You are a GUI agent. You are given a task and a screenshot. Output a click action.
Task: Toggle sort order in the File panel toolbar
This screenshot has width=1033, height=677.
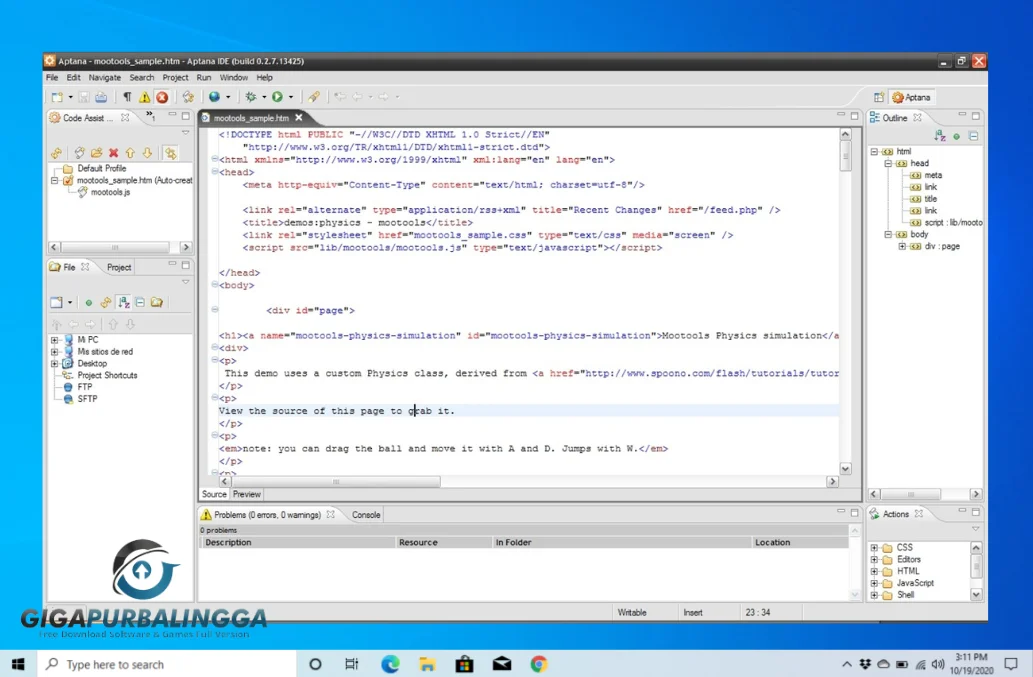(x=124, y=302)
